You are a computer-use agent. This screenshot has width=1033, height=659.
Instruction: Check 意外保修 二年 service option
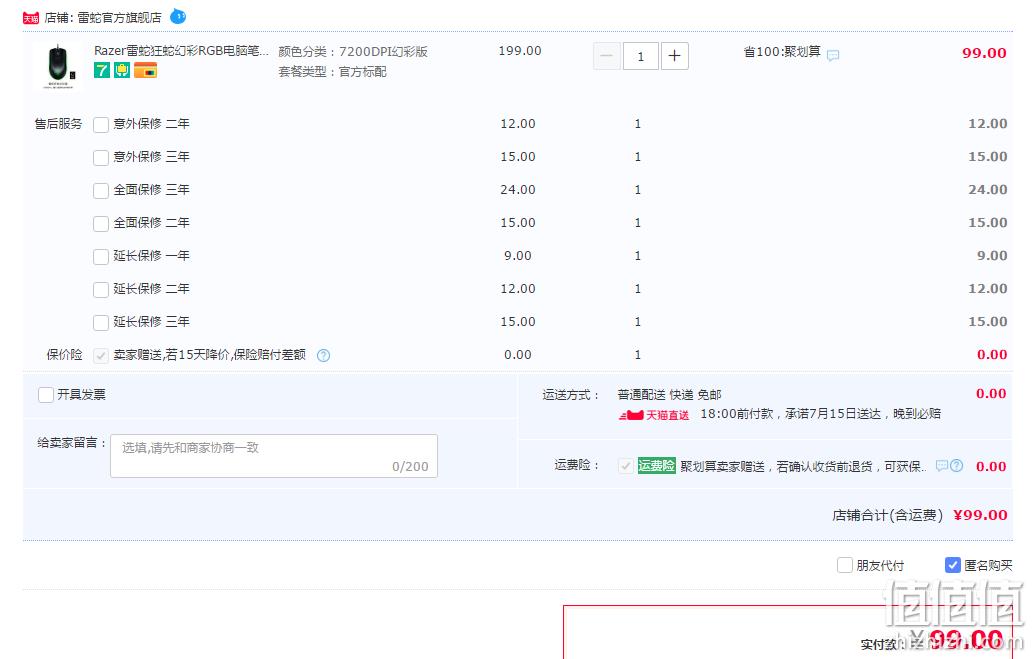pyautogui.click(x=101, y=125)
